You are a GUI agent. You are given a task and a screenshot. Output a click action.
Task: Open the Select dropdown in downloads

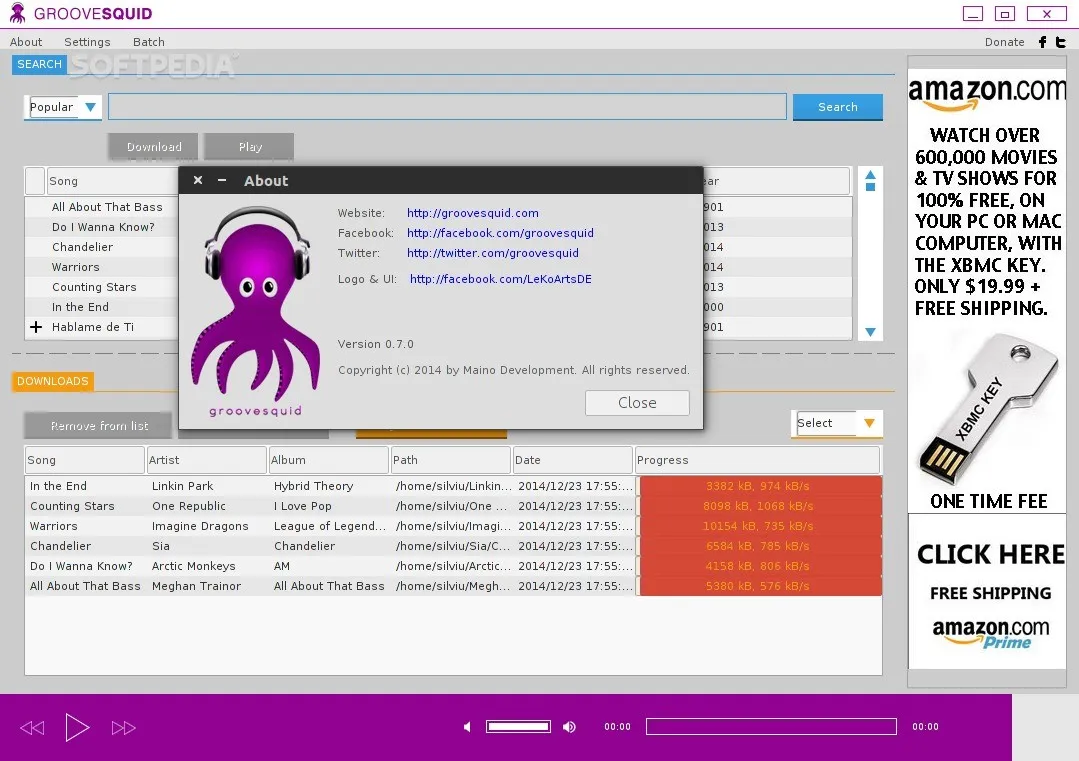868,423
